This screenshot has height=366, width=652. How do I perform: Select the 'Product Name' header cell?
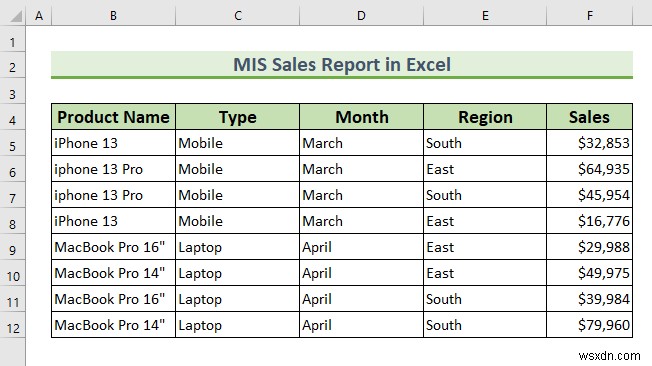pyautogui.click(x=114, y=117)
